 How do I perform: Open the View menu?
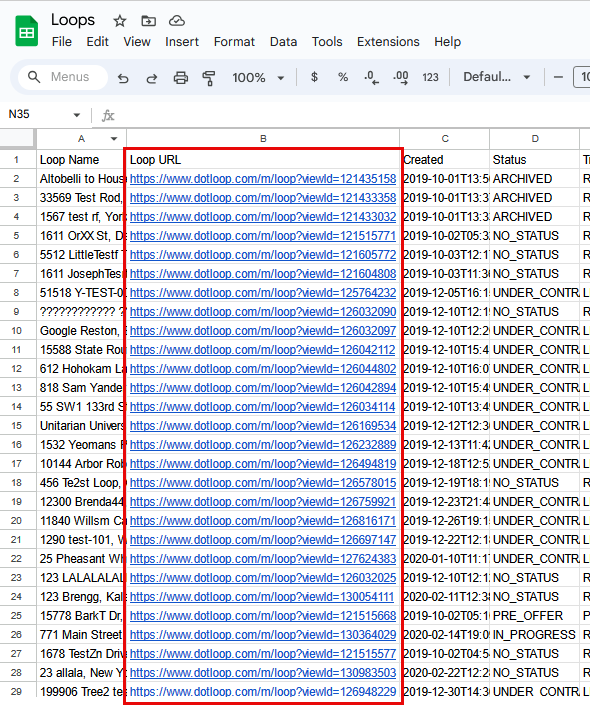pos(137,42)
